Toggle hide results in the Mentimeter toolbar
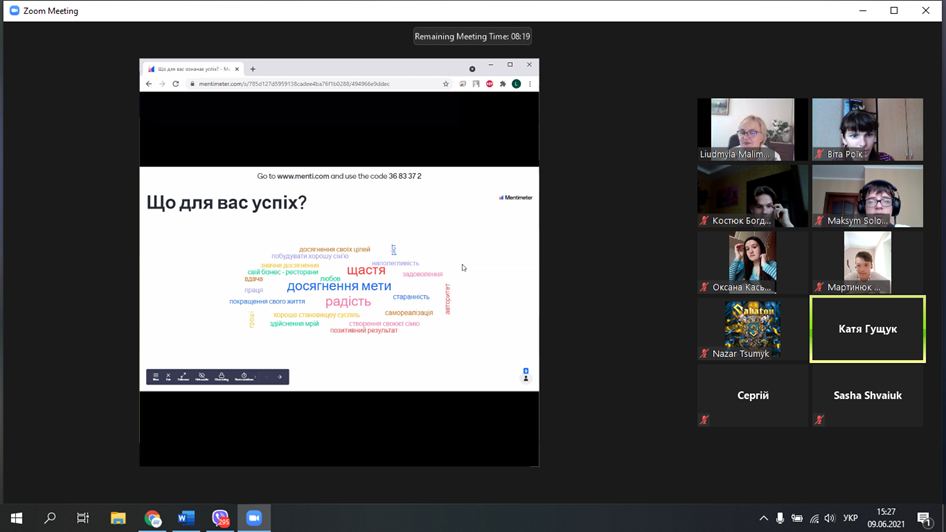946x532 pixels. click(x=201, y=377)
